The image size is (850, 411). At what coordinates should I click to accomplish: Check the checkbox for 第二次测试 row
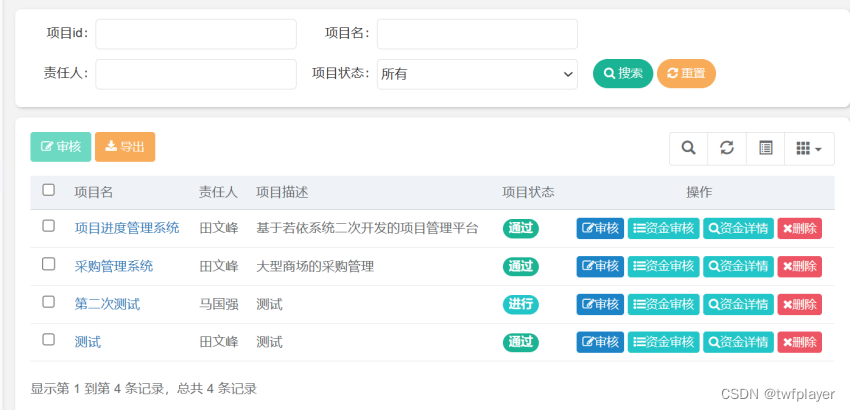point(49,302)
